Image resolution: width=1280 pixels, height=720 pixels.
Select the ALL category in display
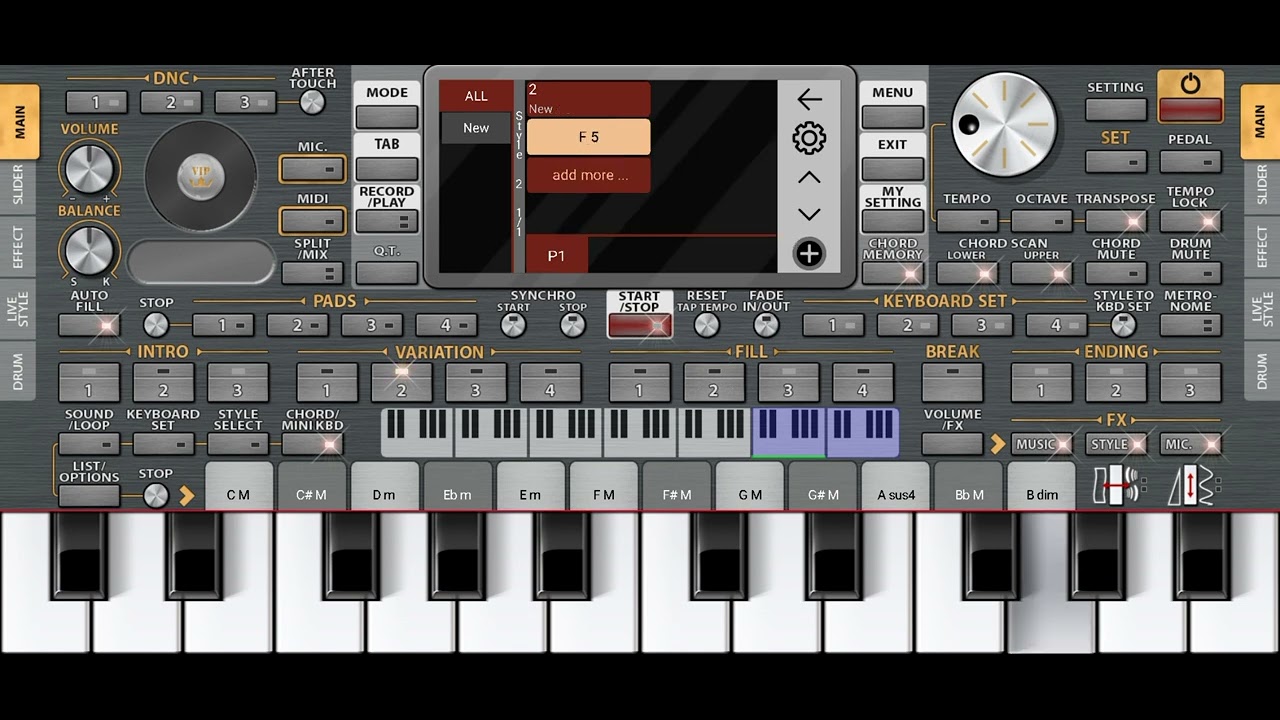(x=476, y=96)
